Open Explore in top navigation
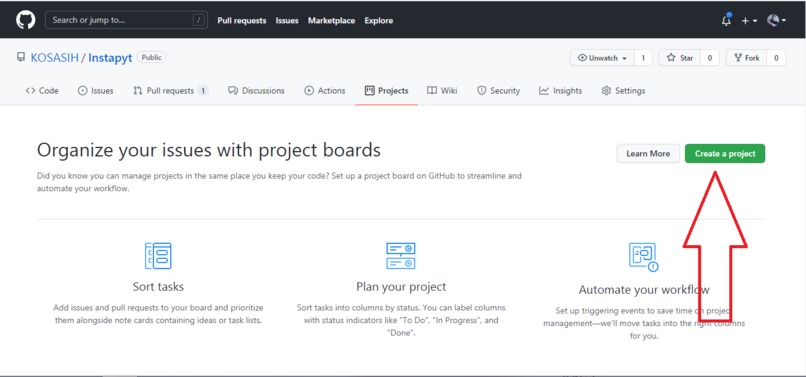 coord(379,21)
